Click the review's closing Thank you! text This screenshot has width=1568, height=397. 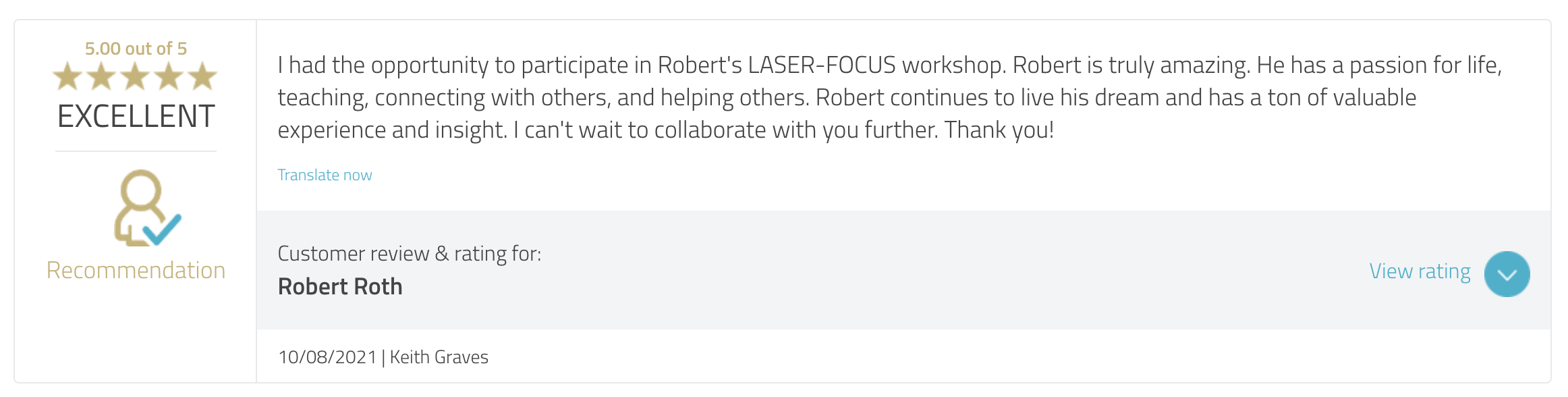tap(999, 130)
